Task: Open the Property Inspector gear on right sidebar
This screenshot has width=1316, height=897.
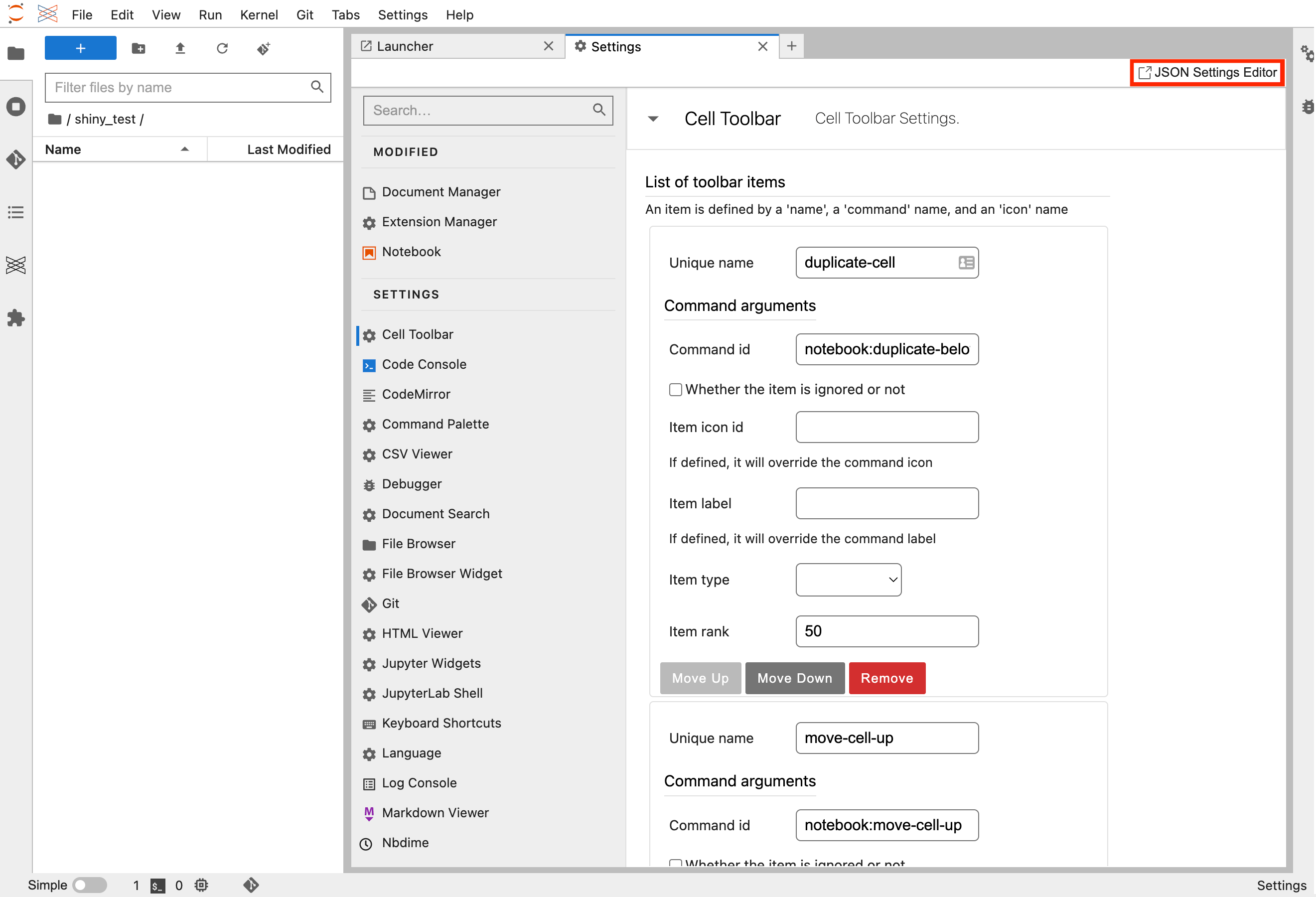Action: [x=1307, y=54]
